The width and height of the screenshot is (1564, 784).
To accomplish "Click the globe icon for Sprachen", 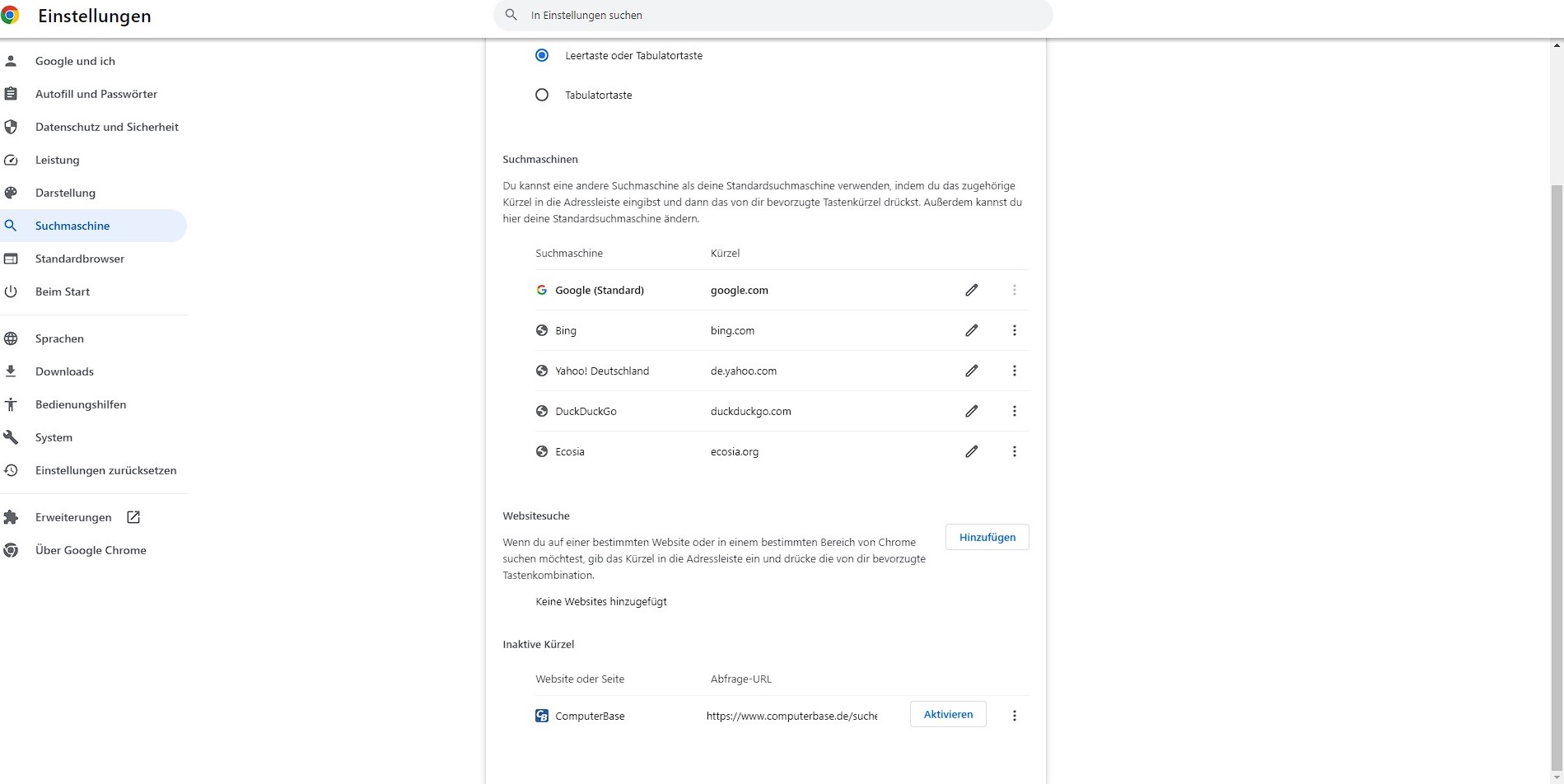I will pos(11,338).
